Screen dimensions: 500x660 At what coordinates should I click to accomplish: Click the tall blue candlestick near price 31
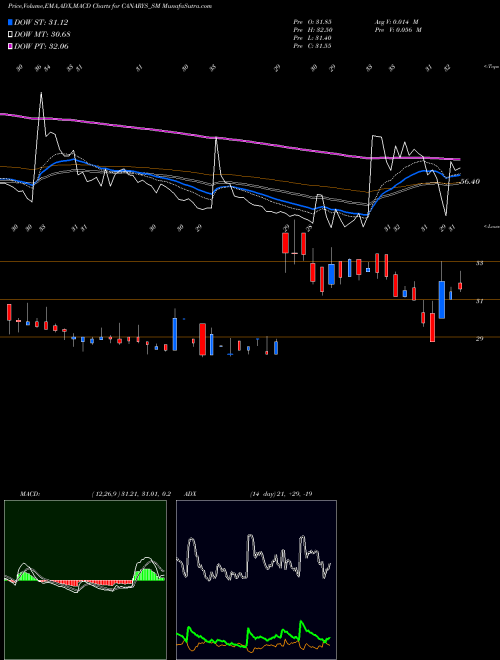pyautogui.click(x=441, y=299)
